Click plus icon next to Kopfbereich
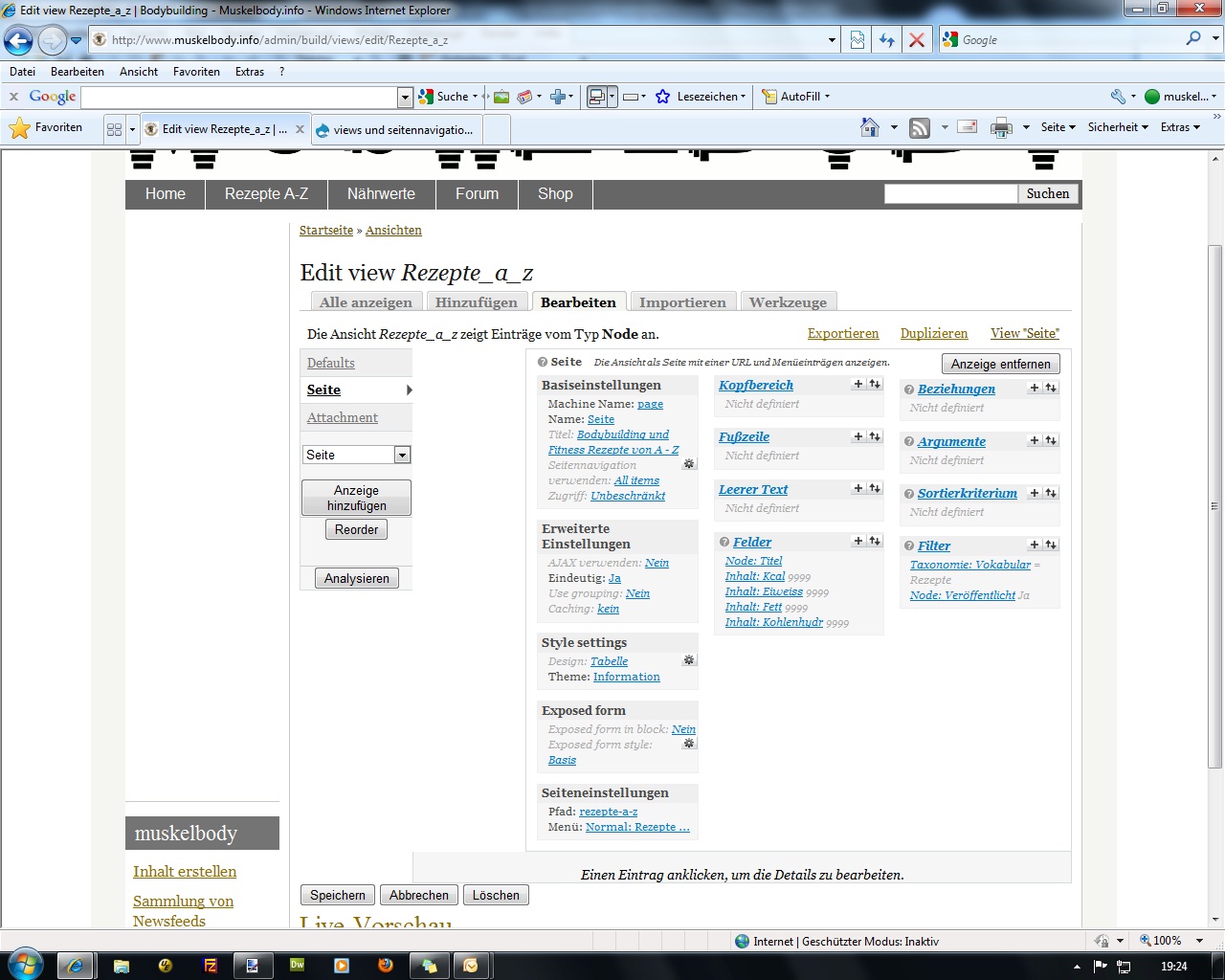Viewport: 1225px width, 980px height. 858,385
